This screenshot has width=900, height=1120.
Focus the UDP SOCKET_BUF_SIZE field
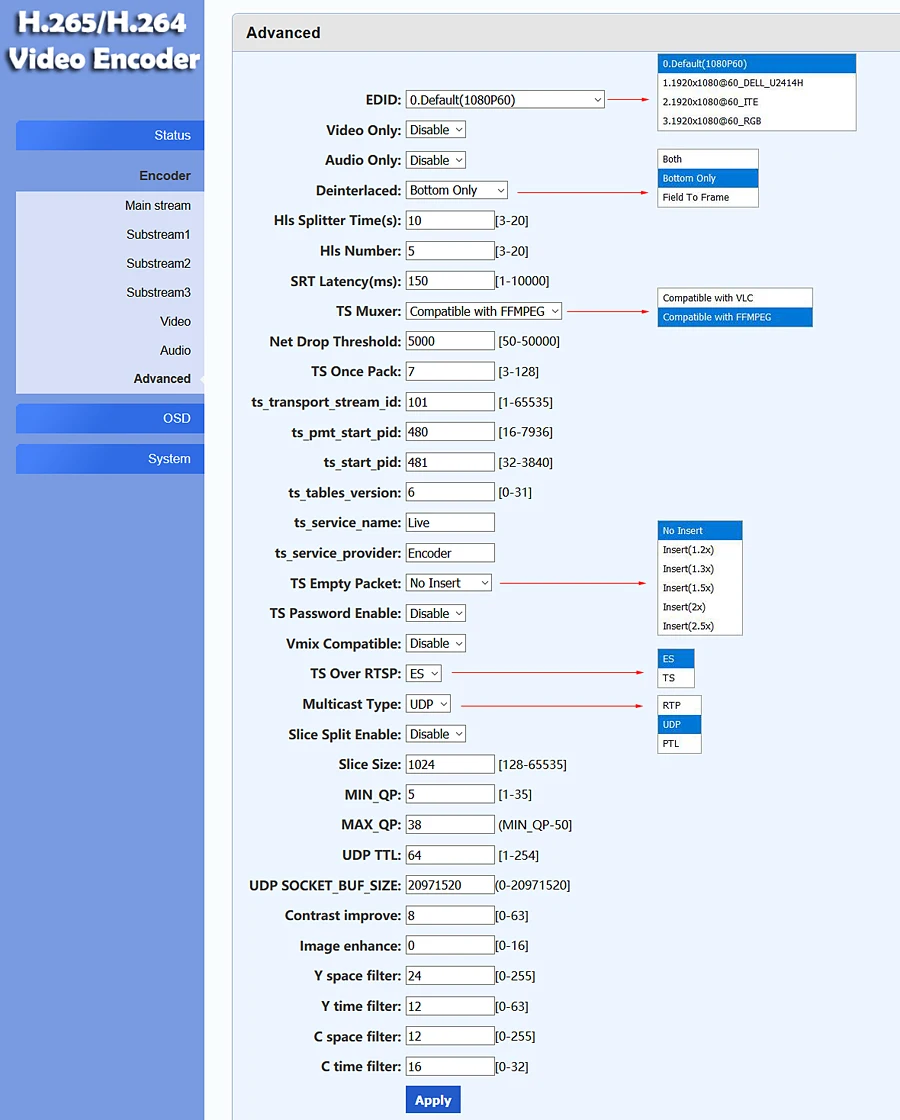tap(450, 885)
